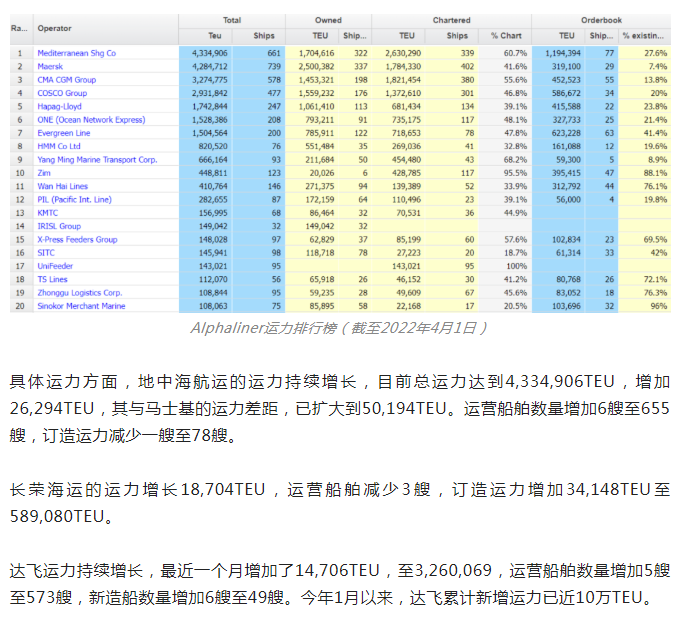The height and width of the screenshot is (619, 679).
Task: Open ONE (Ocean Network Express) link
Action: click(x=91, y=120)
